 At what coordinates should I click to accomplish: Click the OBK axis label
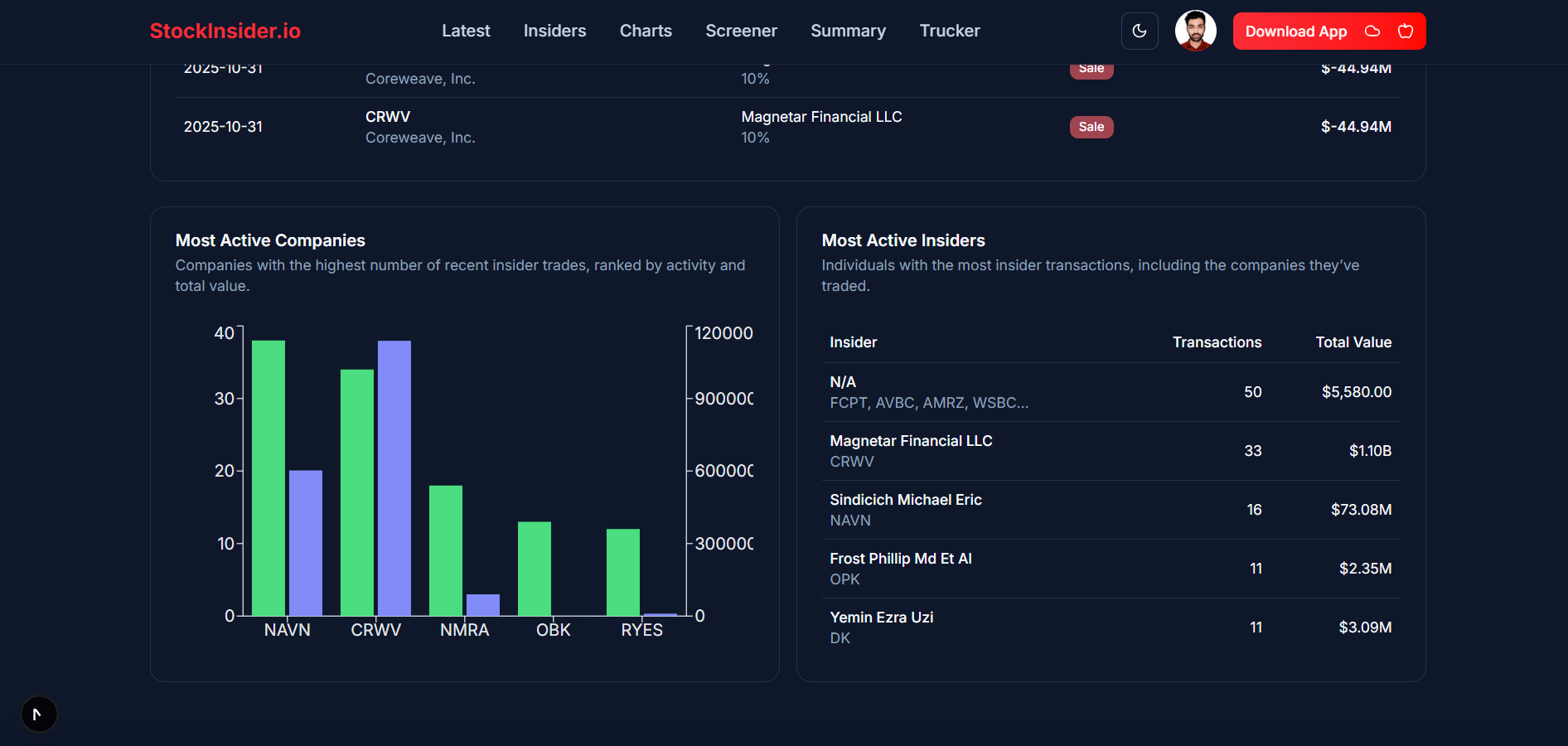click(554, 630)
